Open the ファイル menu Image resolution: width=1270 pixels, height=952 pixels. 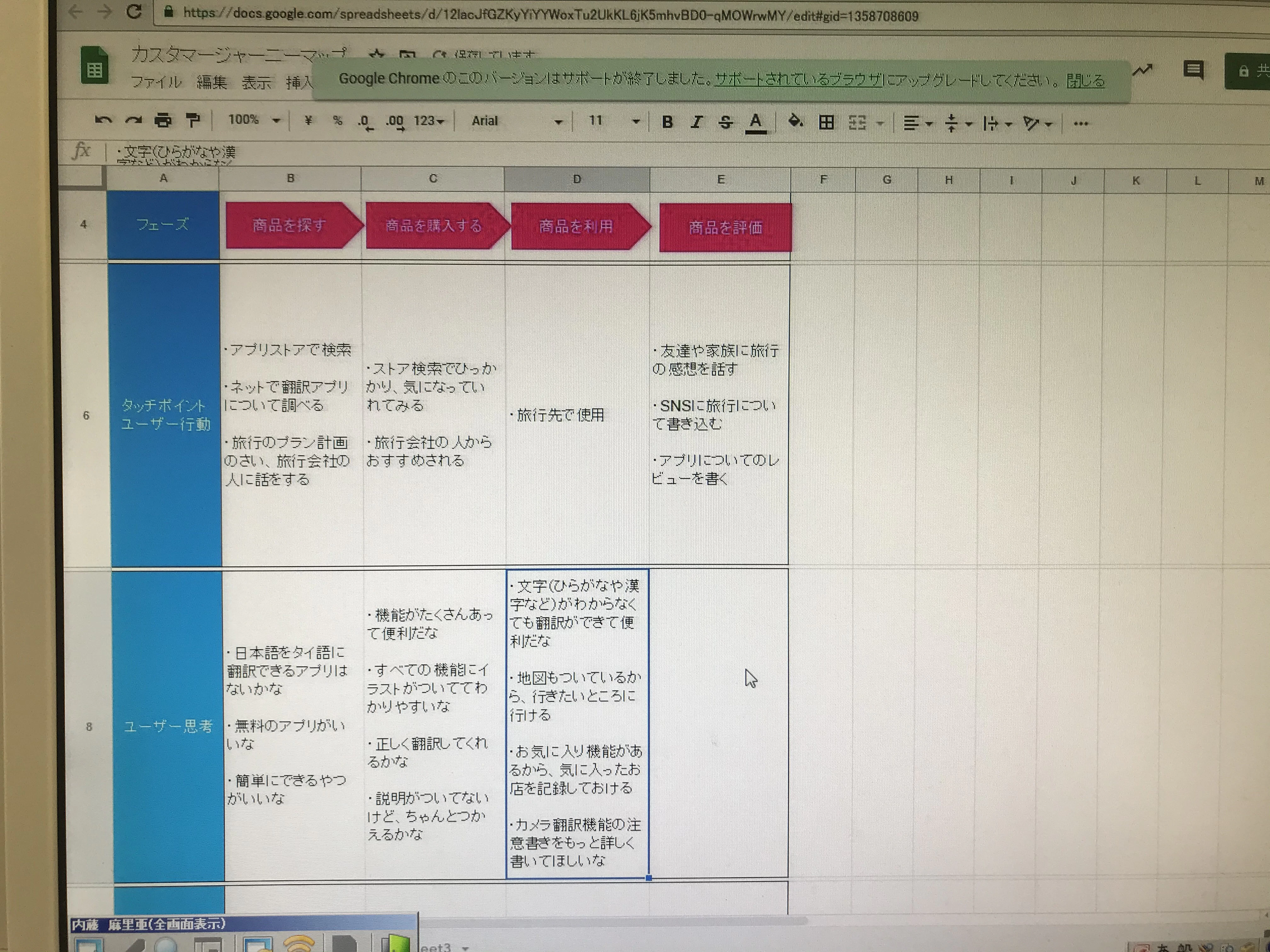click(156, 82)
